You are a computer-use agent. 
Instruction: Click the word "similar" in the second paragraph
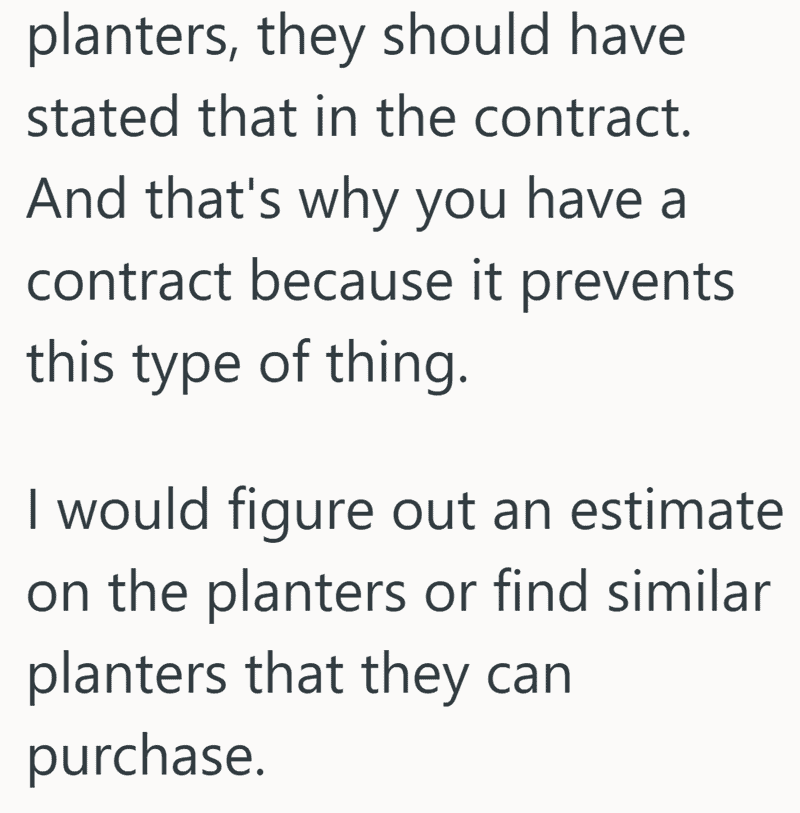click(x=689, y=591)
